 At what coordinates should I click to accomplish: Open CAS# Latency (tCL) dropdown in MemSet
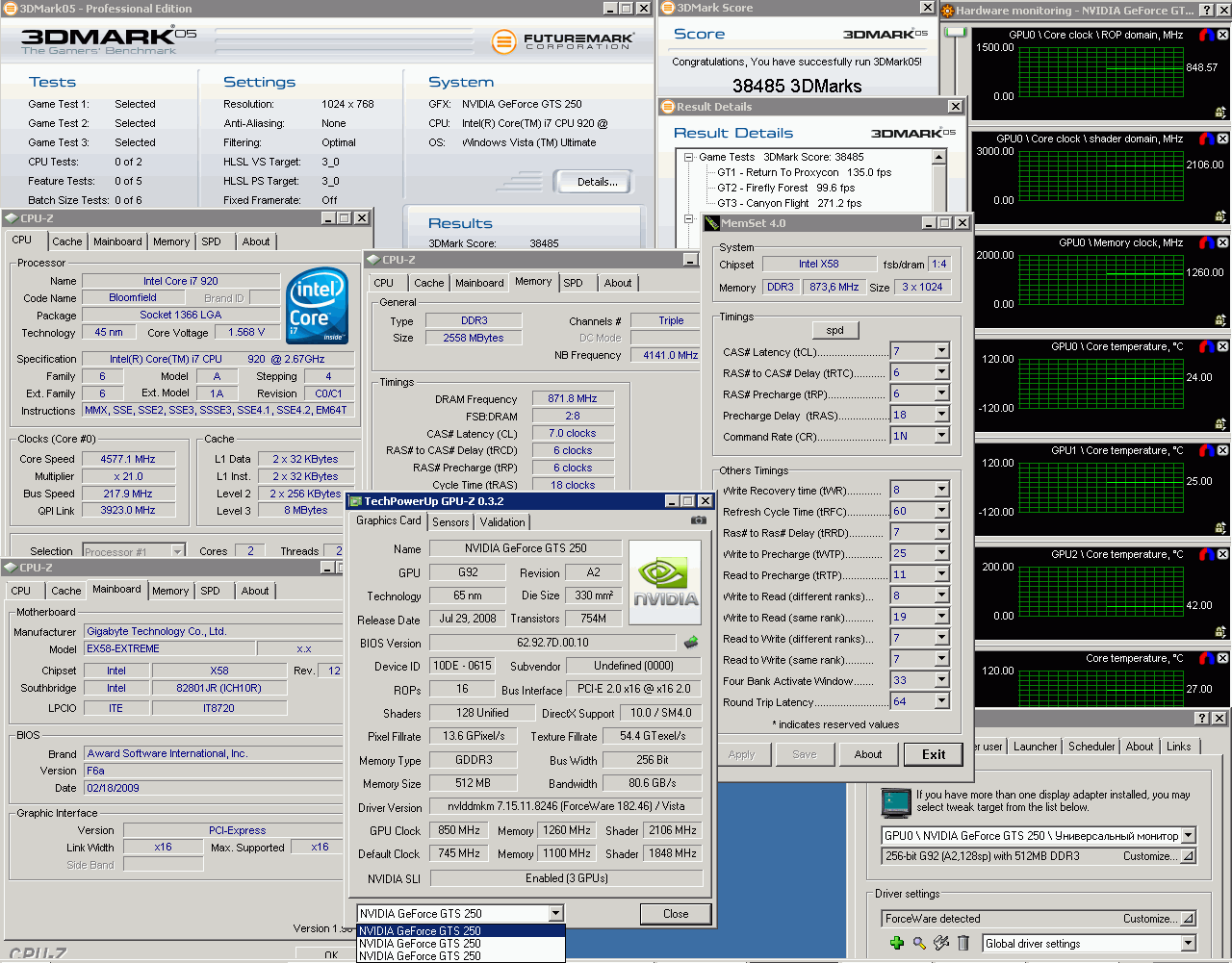point(941,351)
